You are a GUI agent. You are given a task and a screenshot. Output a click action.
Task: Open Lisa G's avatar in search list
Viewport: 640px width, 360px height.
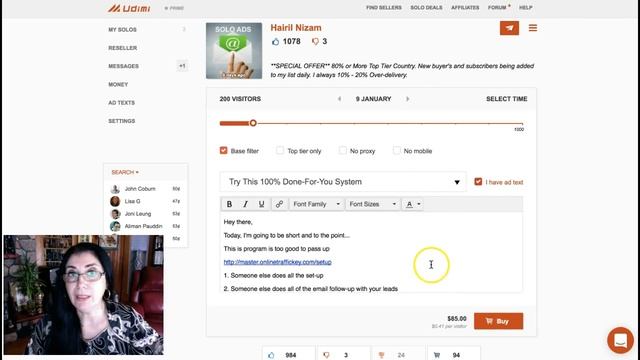(x=115, y=201)
